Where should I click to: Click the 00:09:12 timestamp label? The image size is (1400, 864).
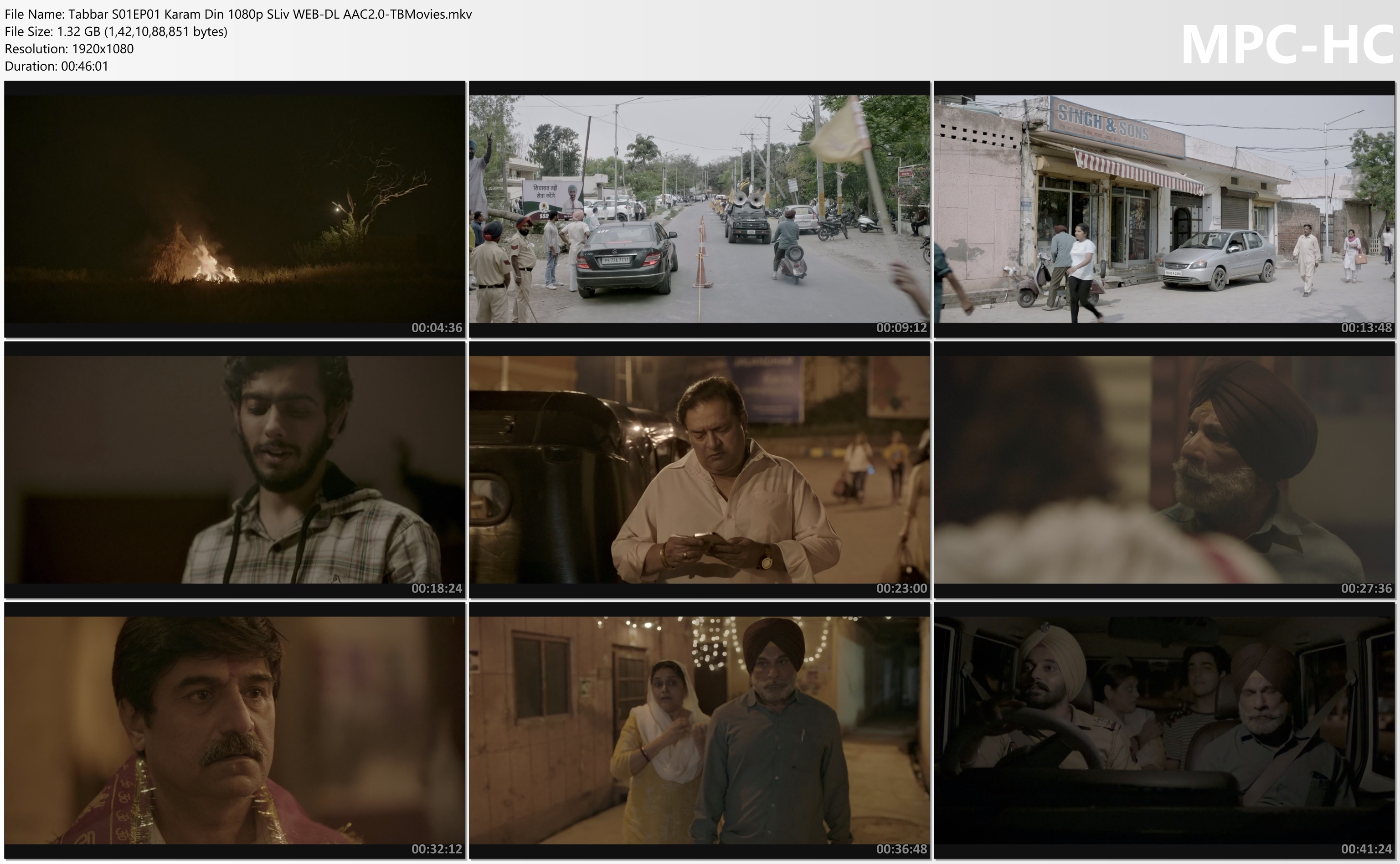[x=901, y=328]
